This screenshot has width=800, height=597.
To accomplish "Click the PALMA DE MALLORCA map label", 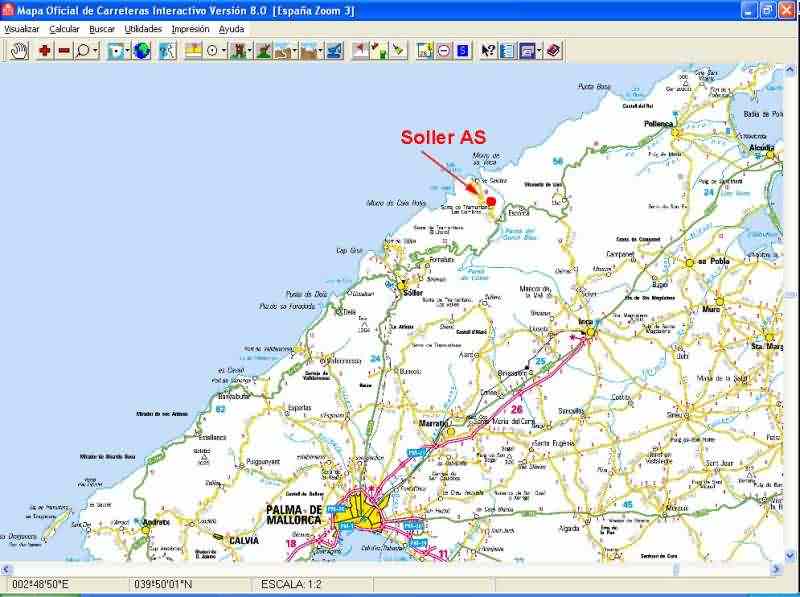I will 294,515.
